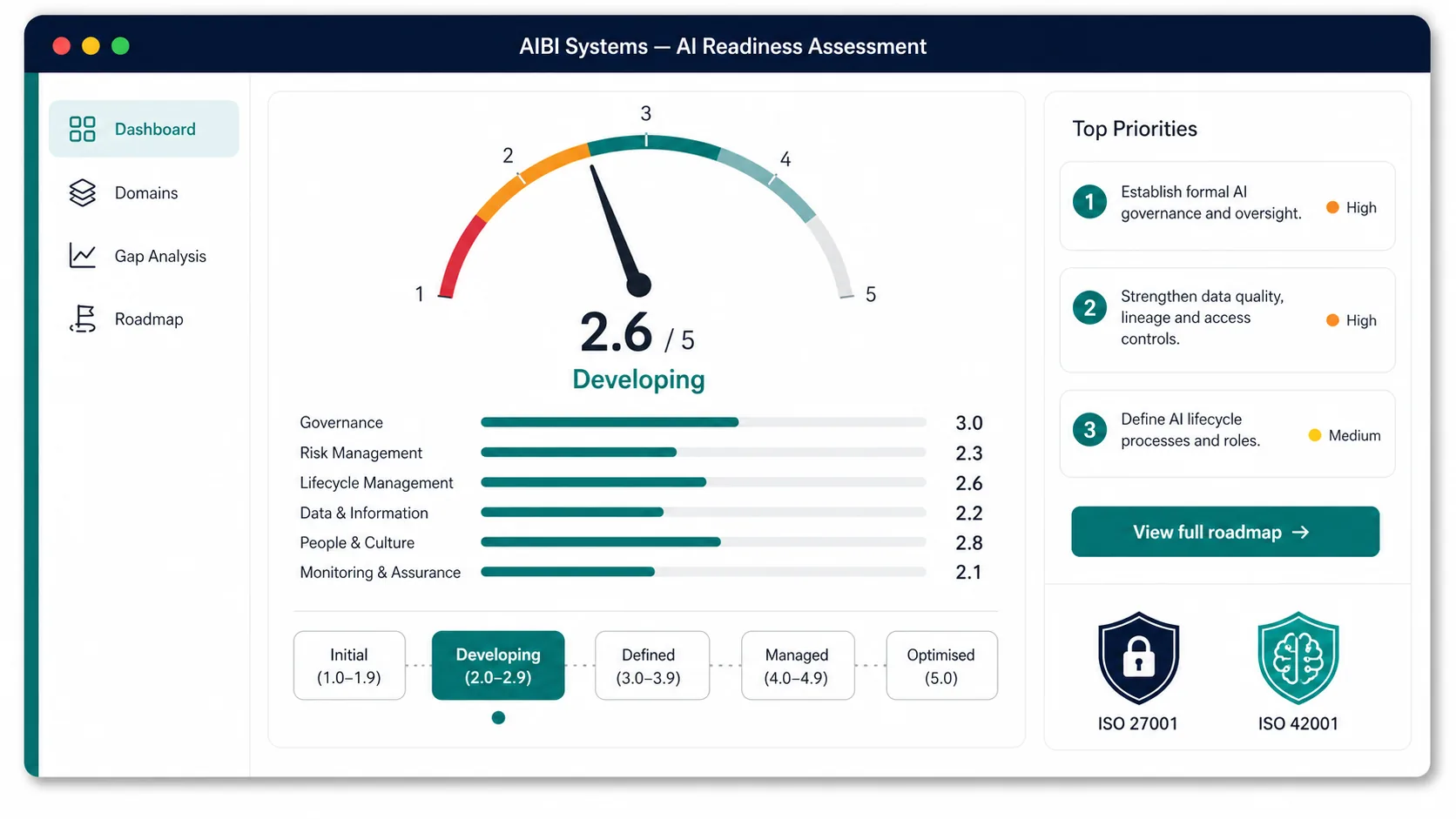
Task: Click the dark teal gauge segment near 3
Action: tap(653, 144)
